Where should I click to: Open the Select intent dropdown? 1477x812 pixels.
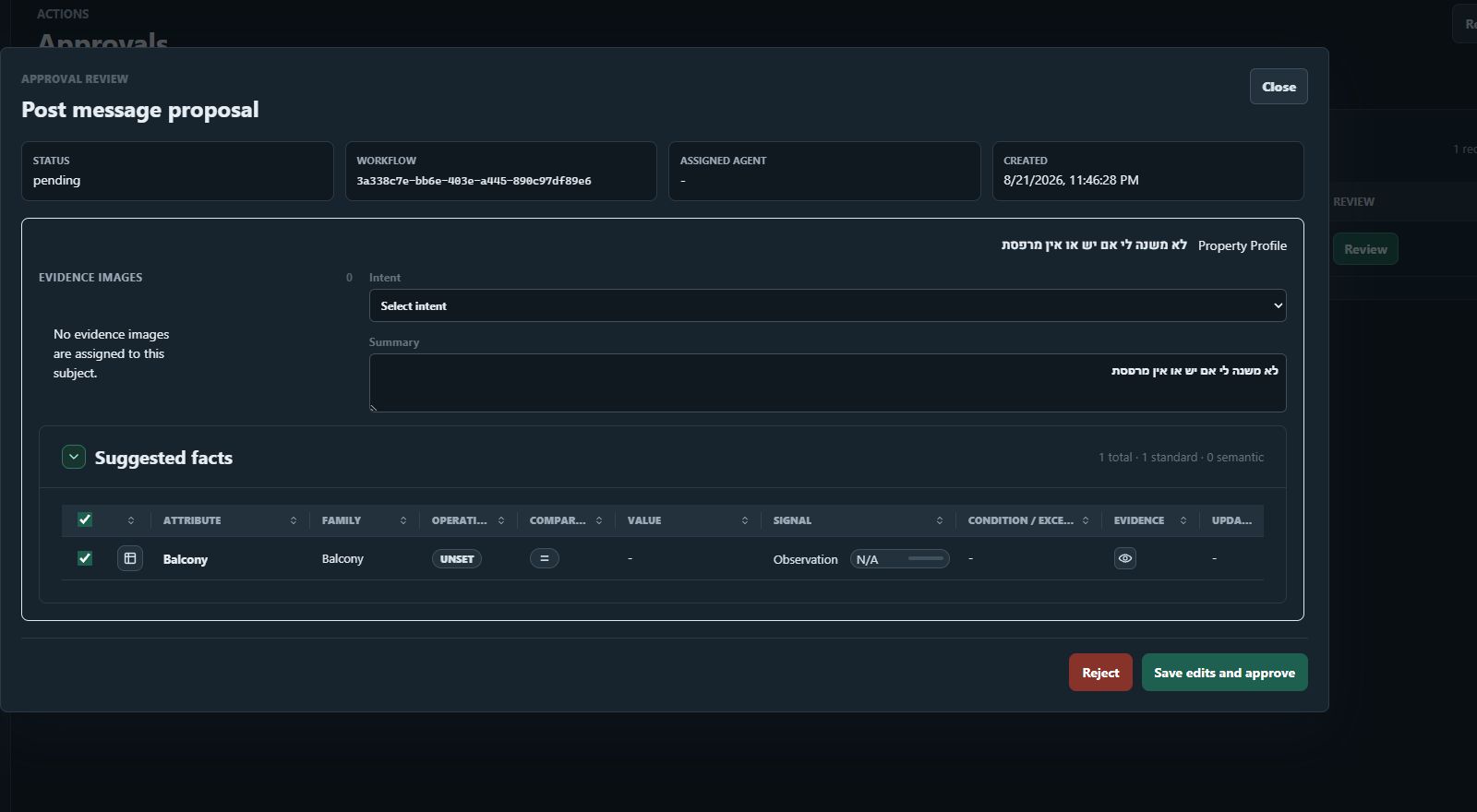tap(827, 305)
